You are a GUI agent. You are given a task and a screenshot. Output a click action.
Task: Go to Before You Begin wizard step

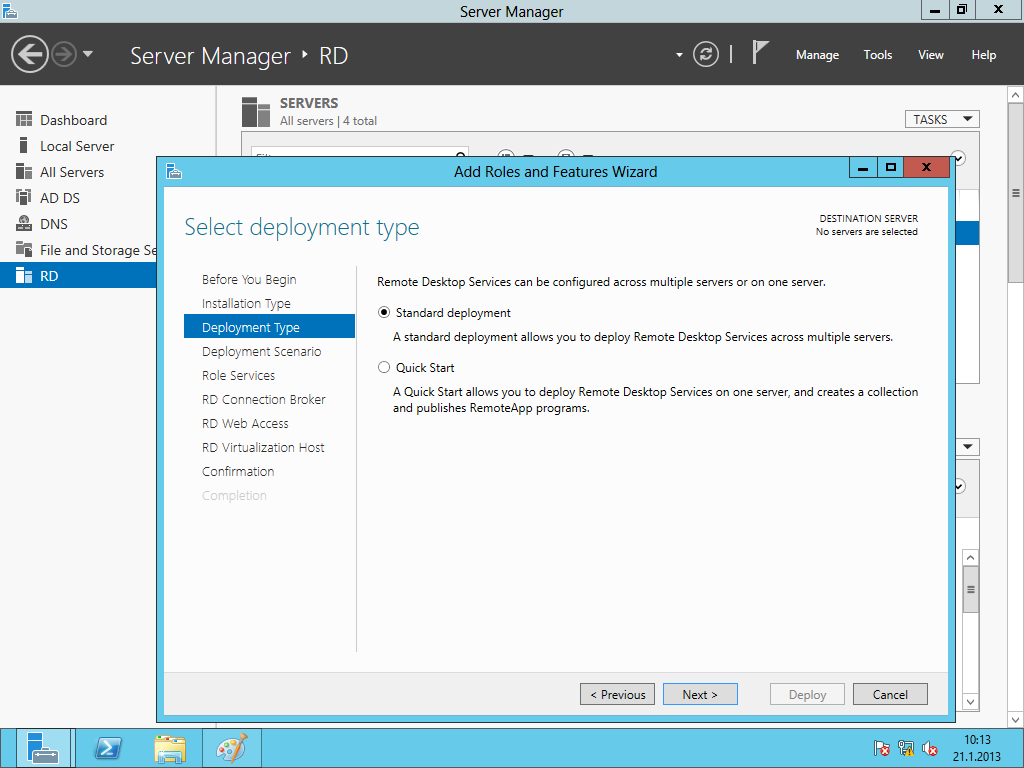(x=249, y=279)
